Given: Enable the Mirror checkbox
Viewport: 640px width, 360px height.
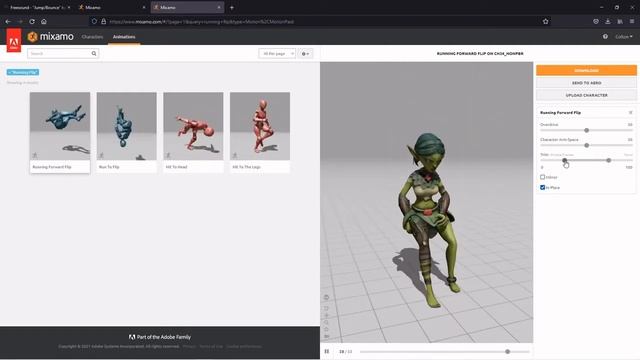Looking at the screenshot, I should point(542,177).
